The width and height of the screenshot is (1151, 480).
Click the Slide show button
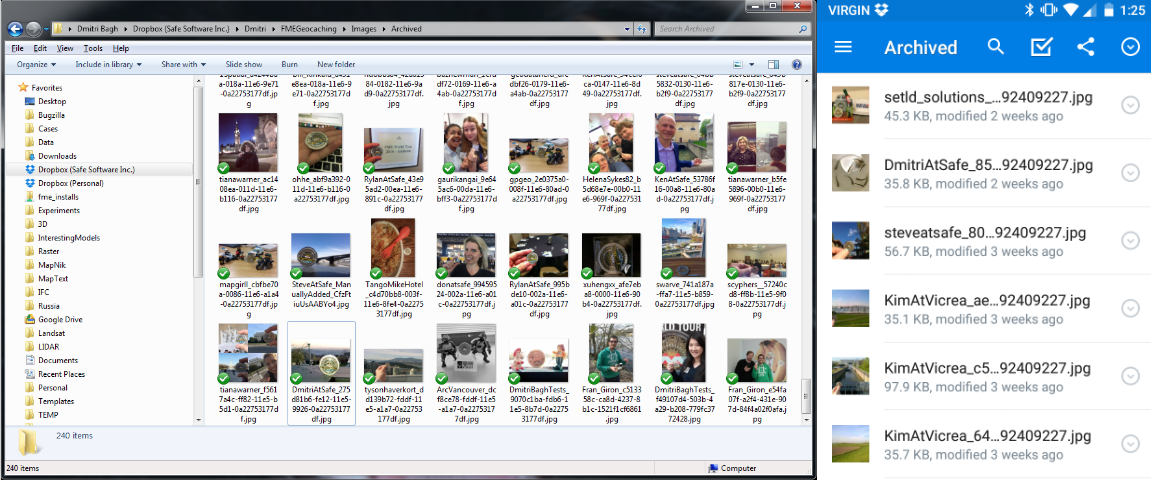point(244,65)
